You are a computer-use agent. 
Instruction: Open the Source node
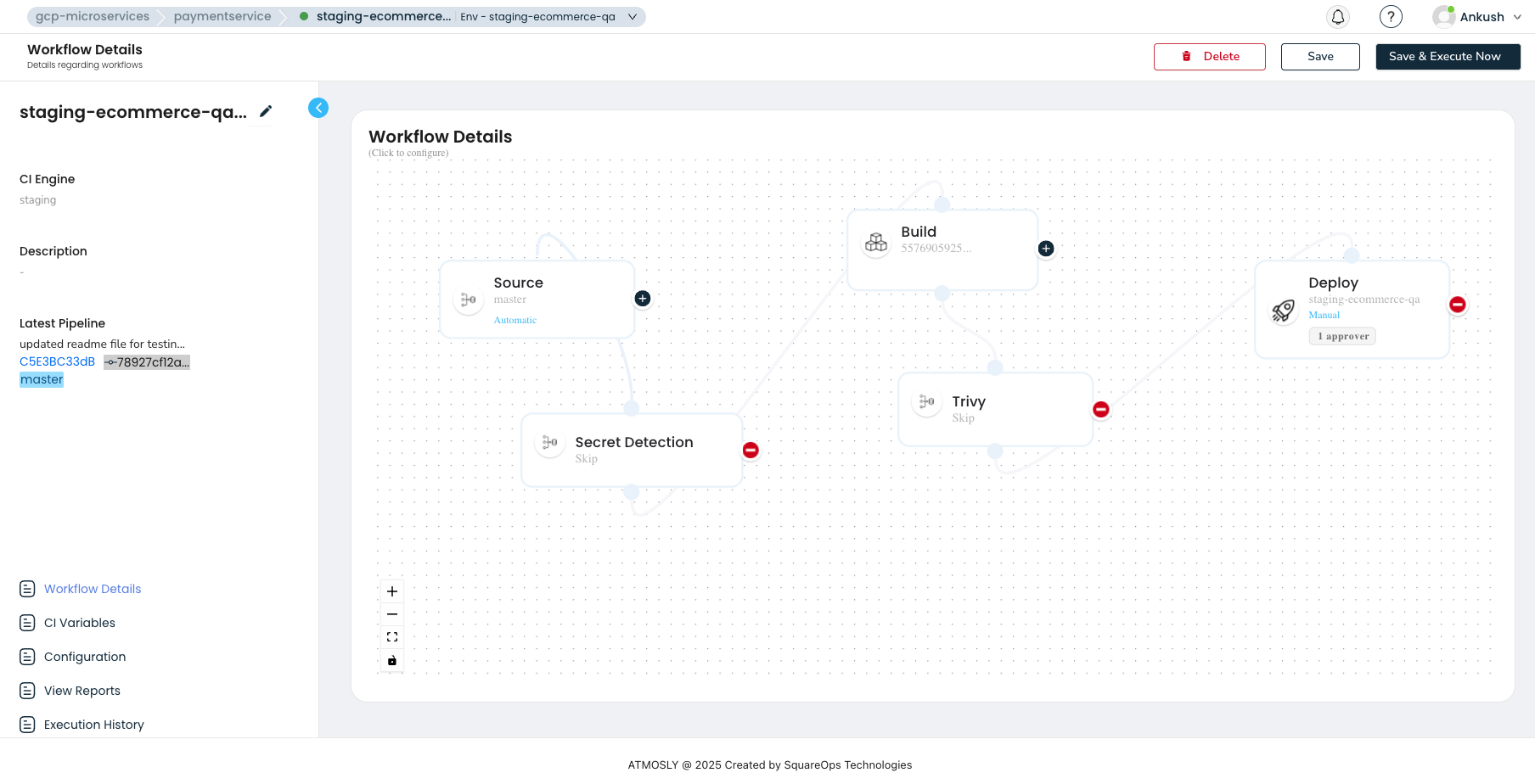[x=537, y=300]
